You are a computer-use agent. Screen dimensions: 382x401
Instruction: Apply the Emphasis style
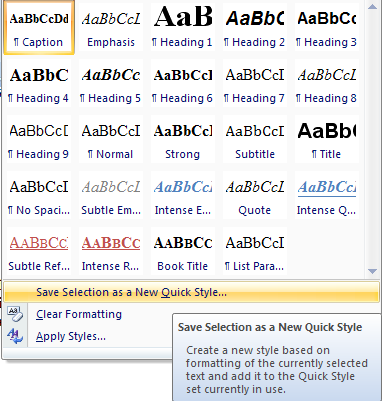111,27
